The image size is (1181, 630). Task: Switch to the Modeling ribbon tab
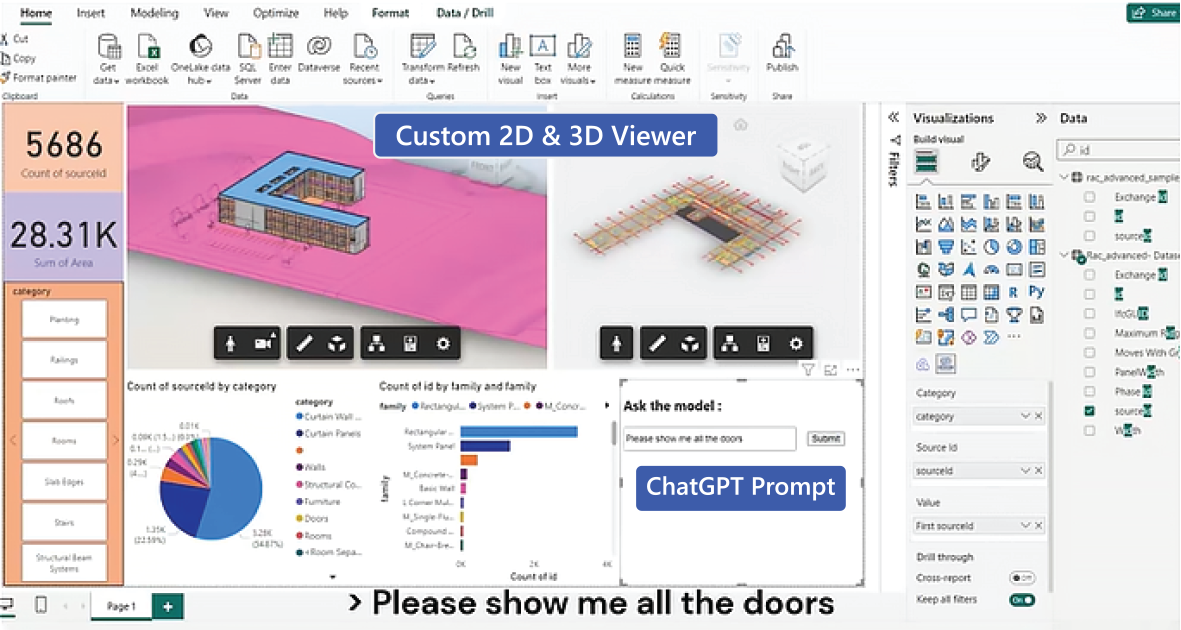click(x=155, y=14)
